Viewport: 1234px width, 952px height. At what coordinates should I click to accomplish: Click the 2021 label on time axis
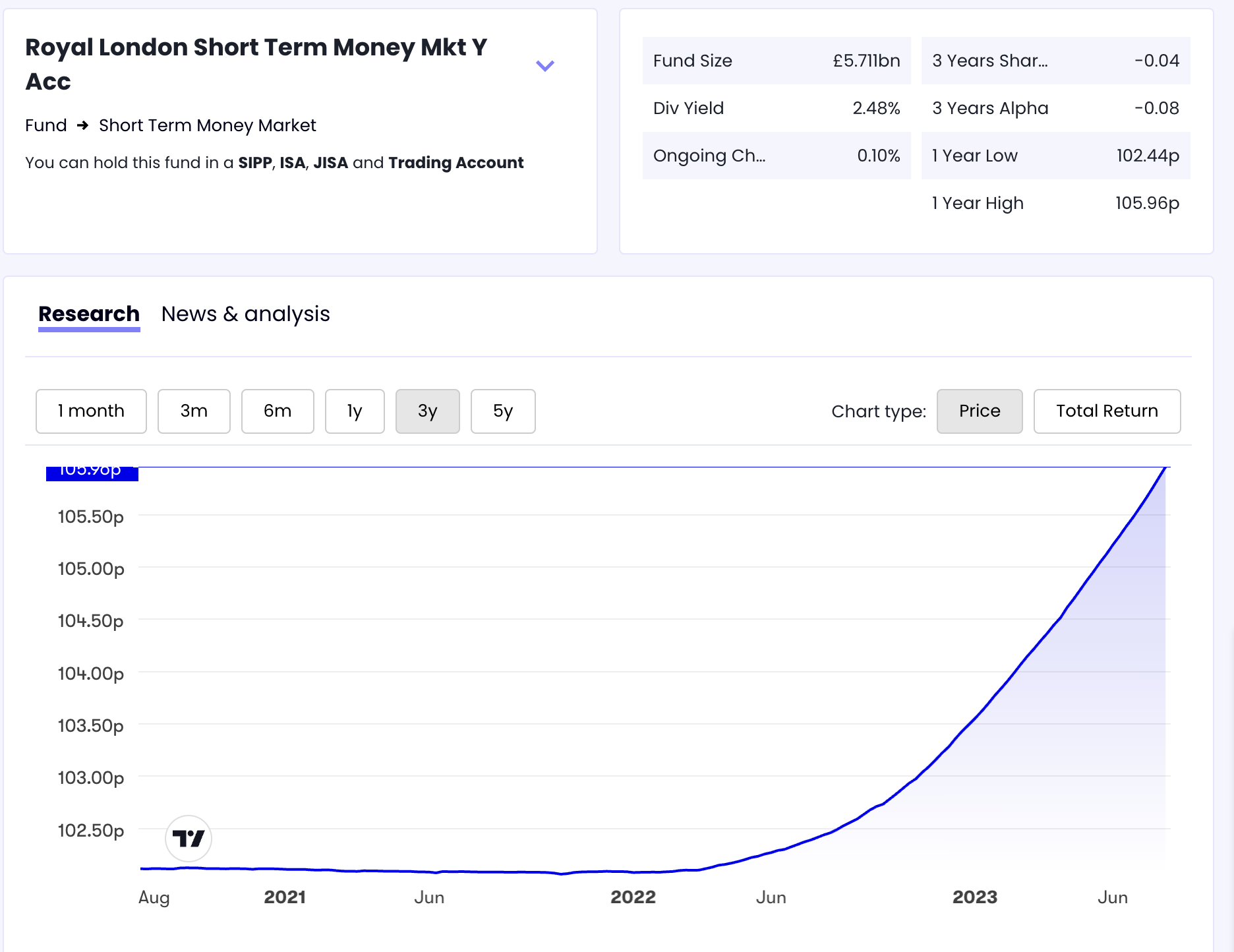[285, 897]
